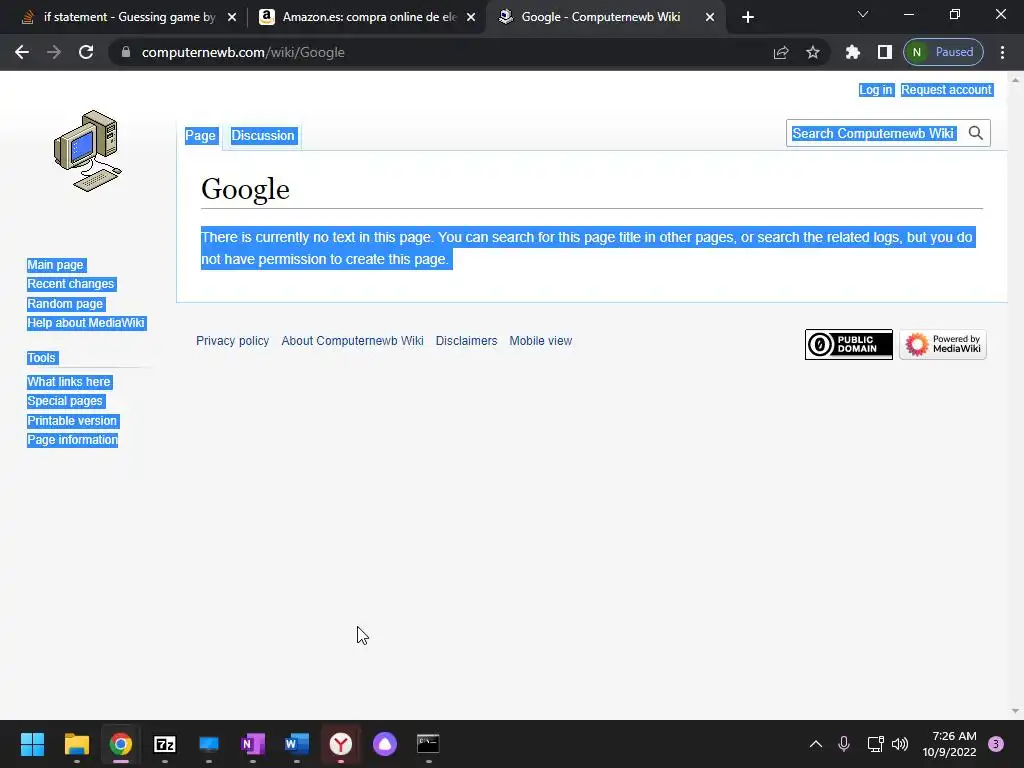Screen dimensions: 1024x768
Task: Open the monitor app on taskbar
Action: pos(208,744)
